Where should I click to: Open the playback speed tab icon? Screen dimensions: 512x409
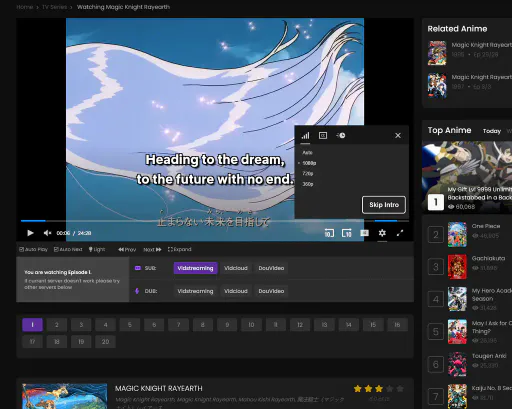pos(341,135)
